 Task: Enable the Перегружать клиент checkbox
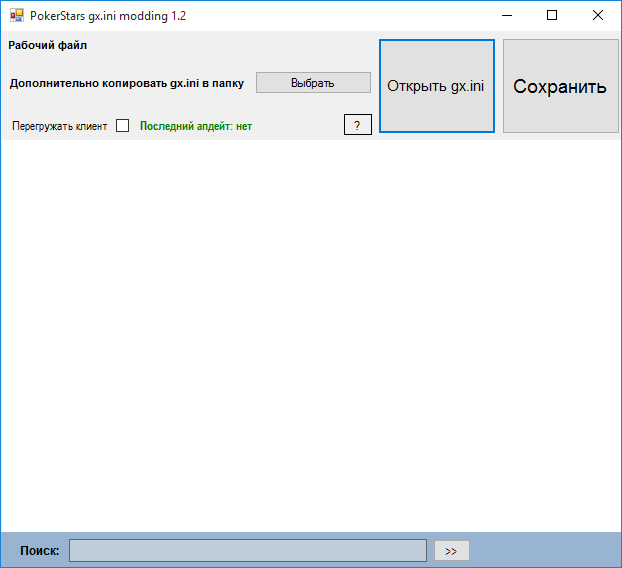point(122,126)
